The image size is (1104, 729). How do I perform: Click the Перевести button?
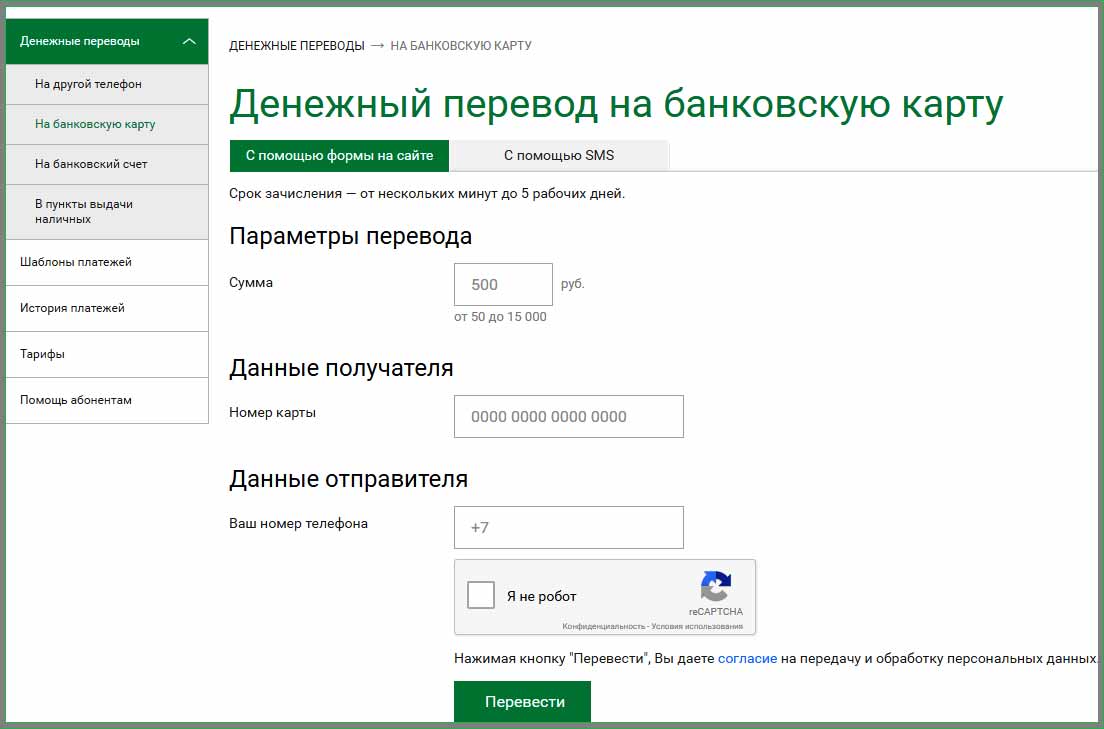522,702
